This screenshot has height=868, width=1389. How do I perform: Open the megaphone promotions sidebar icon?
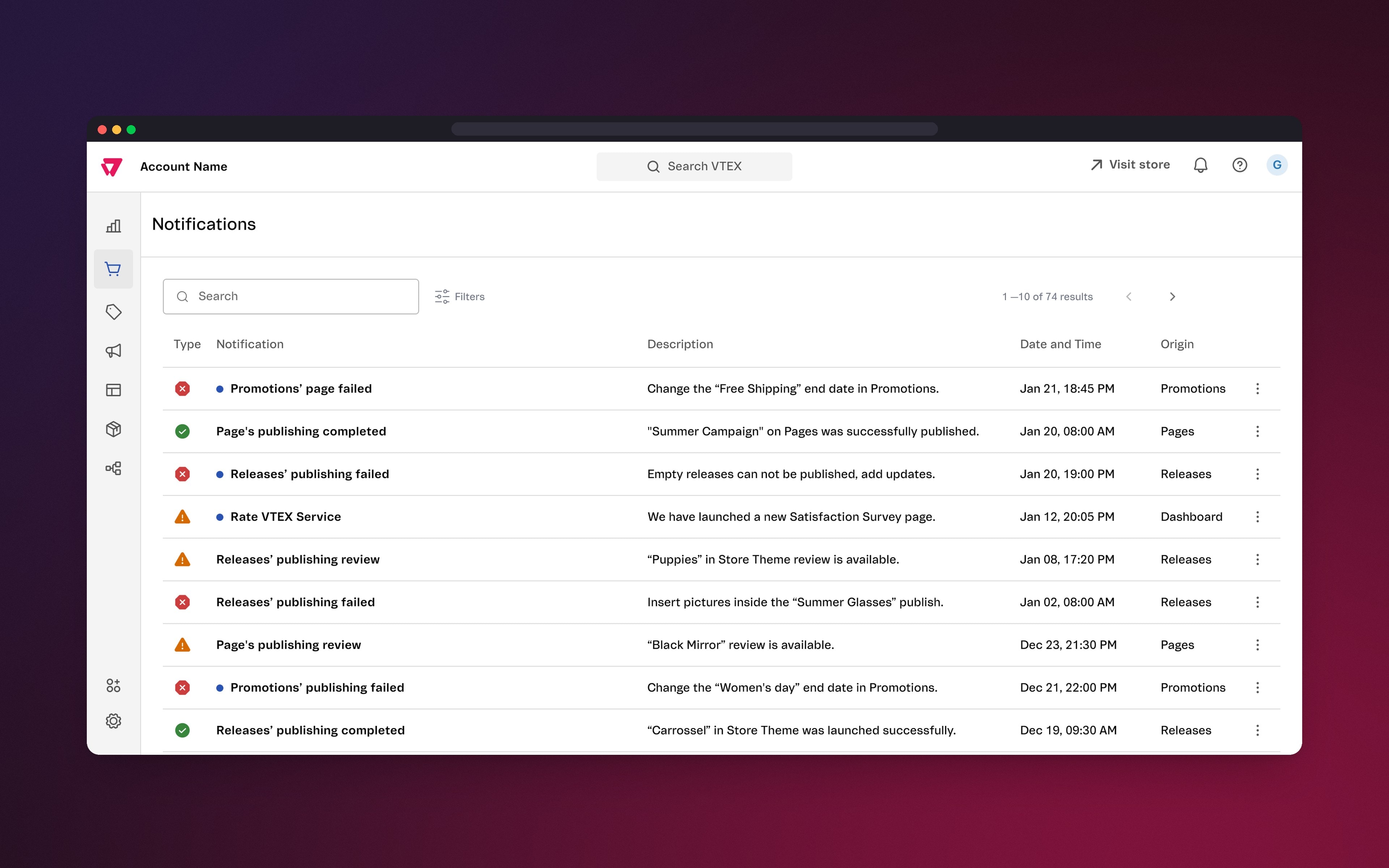[x=114, y=351]
